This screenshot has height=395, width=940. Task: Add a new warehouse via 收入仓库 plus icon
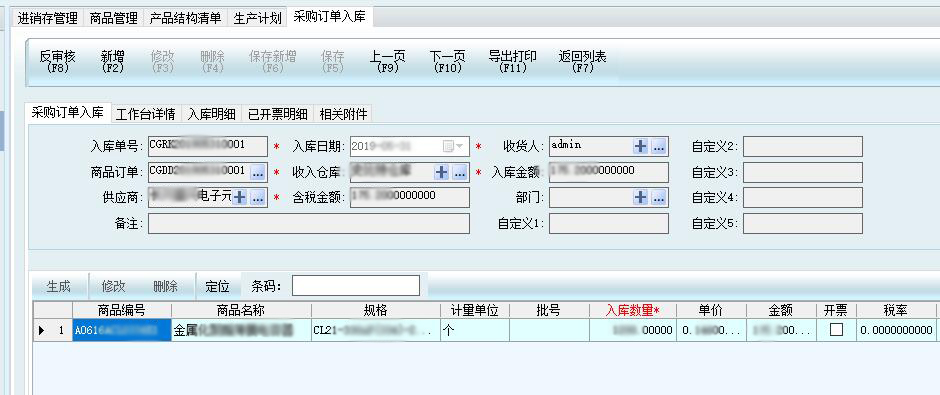tap(442, 172)
